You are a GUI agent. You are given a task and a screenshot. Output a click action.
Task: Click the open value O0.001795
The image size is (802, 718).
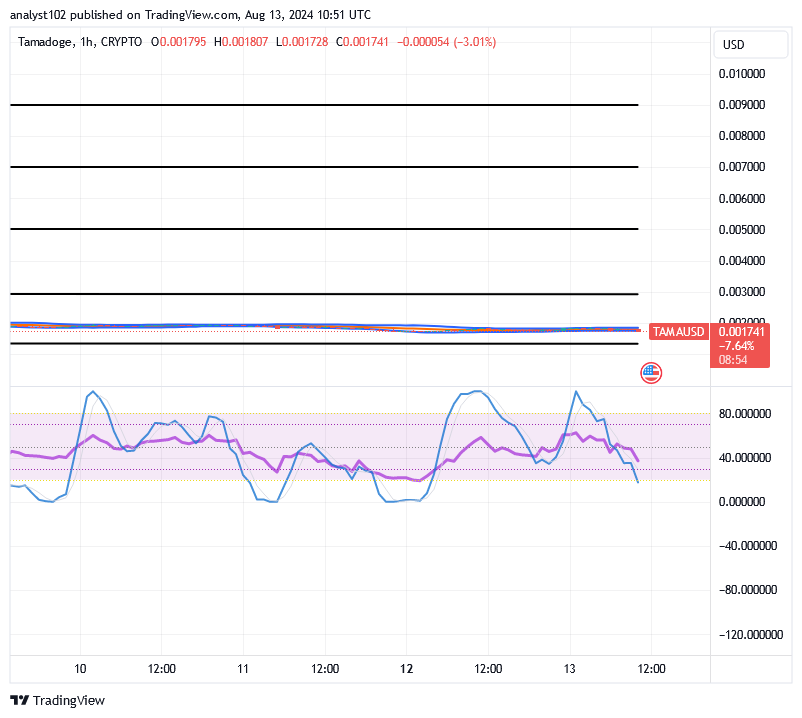tap(179, 42)
